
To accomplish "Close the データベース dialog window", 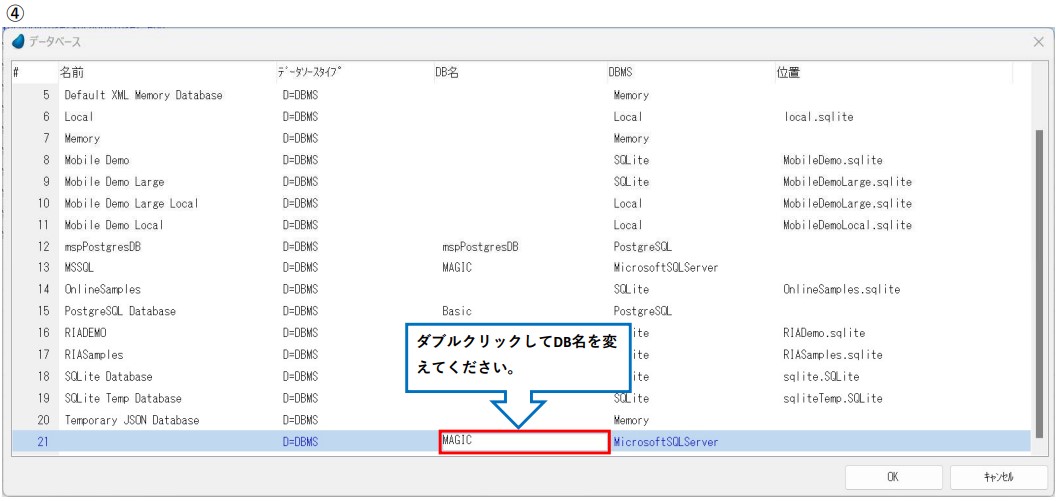I will click(1038, 44).
